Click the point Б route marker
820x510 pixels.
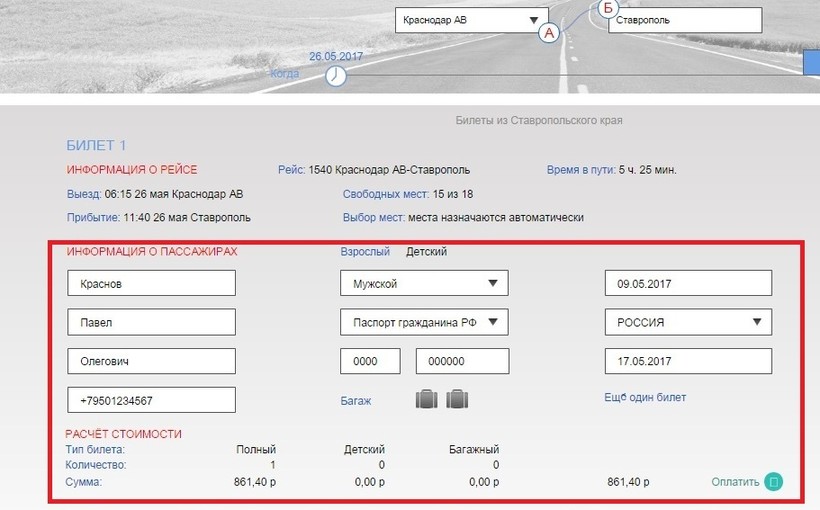[x=608, y=9]
